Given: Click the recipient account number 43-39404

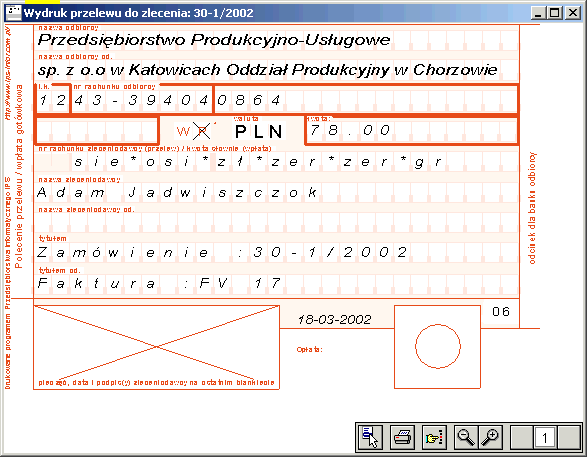Looking at the screenshot, I should coord(142,100).
